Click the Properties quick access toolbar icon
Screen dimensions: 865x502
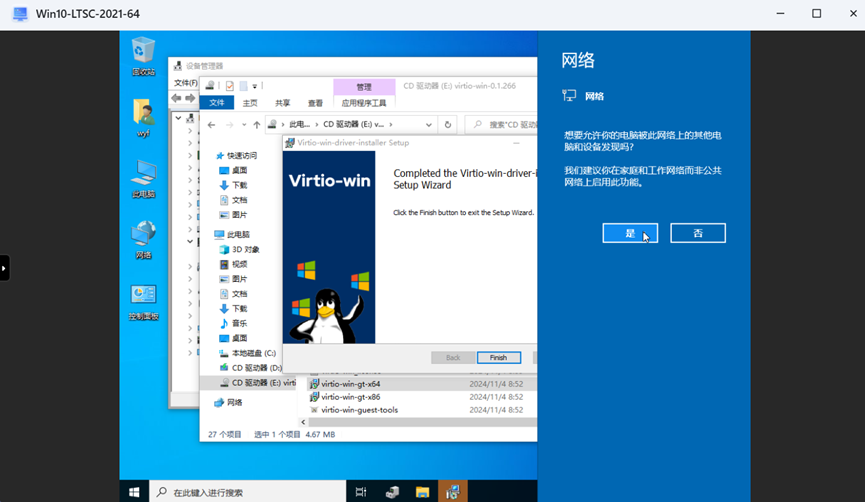pos(229,86)
